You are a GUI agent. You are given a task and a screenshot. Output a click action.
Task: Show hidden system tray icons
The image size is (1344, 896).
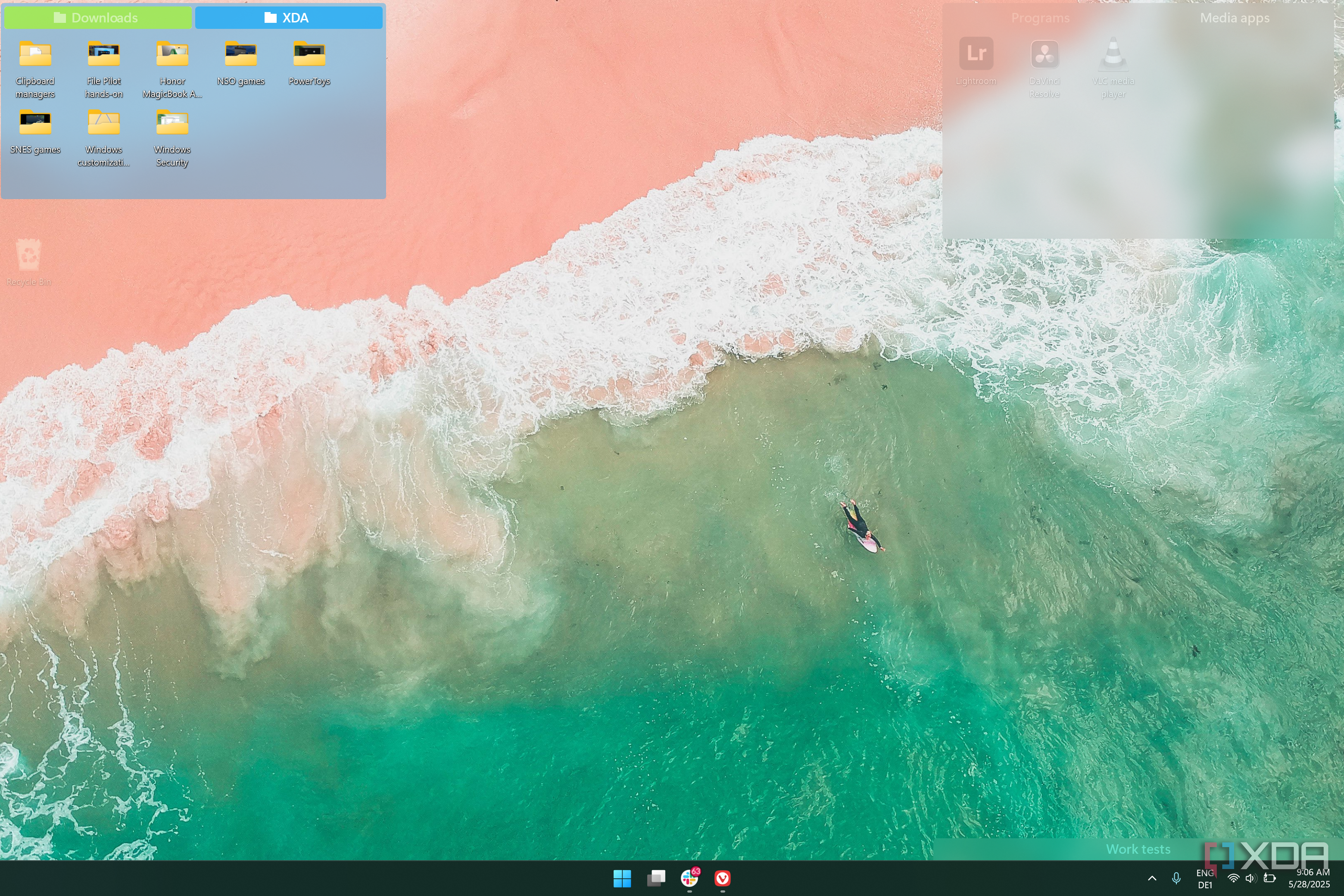click(1152, 878)
